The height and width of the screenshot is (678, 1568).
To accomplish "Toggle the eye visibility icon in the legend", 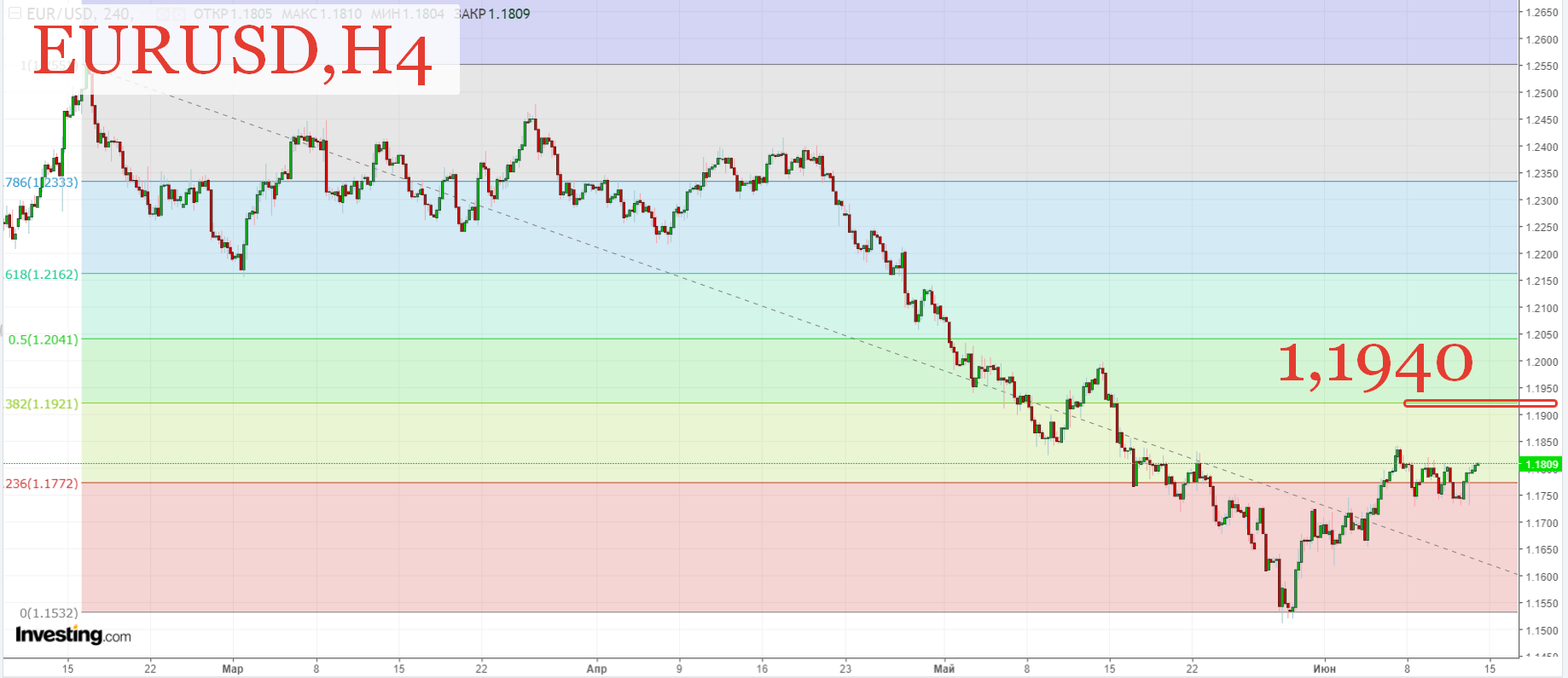I will pyautogui.click(x=161, y=14).
